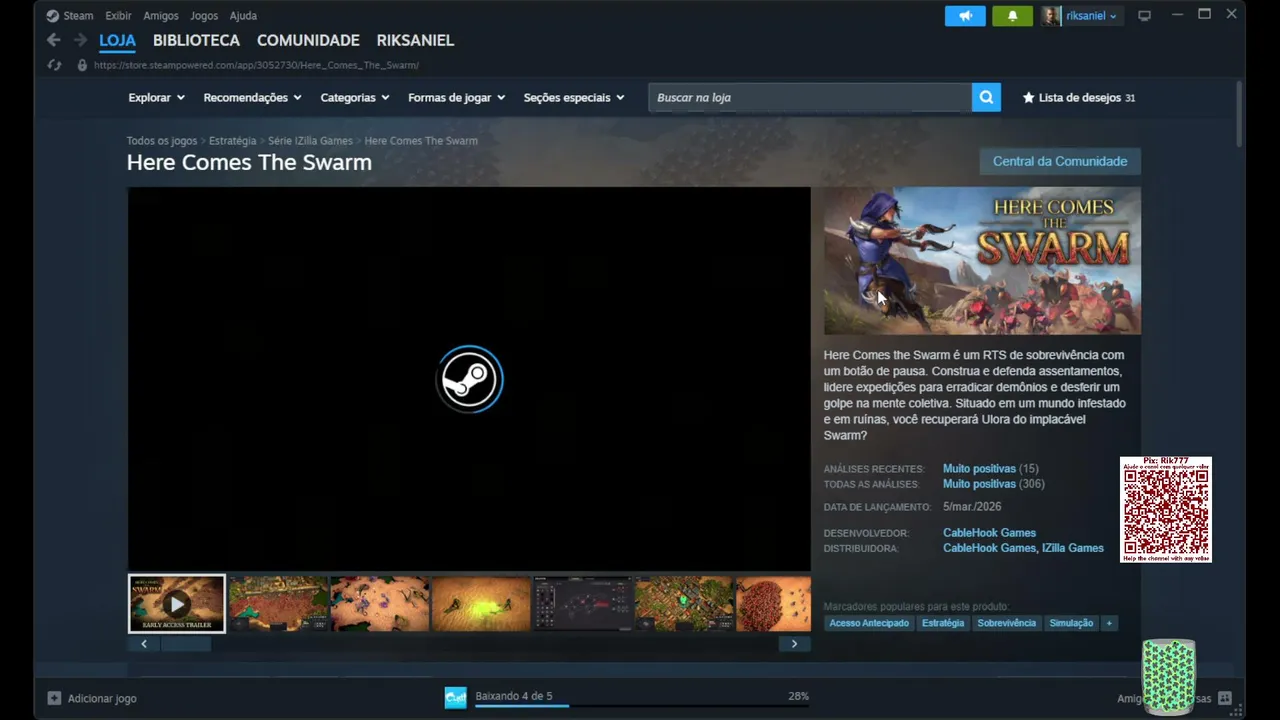Viewport: 1280px width, 720px height.
Task: Switch to the BIBLIOTECA tab
Action: pos(196,40)
